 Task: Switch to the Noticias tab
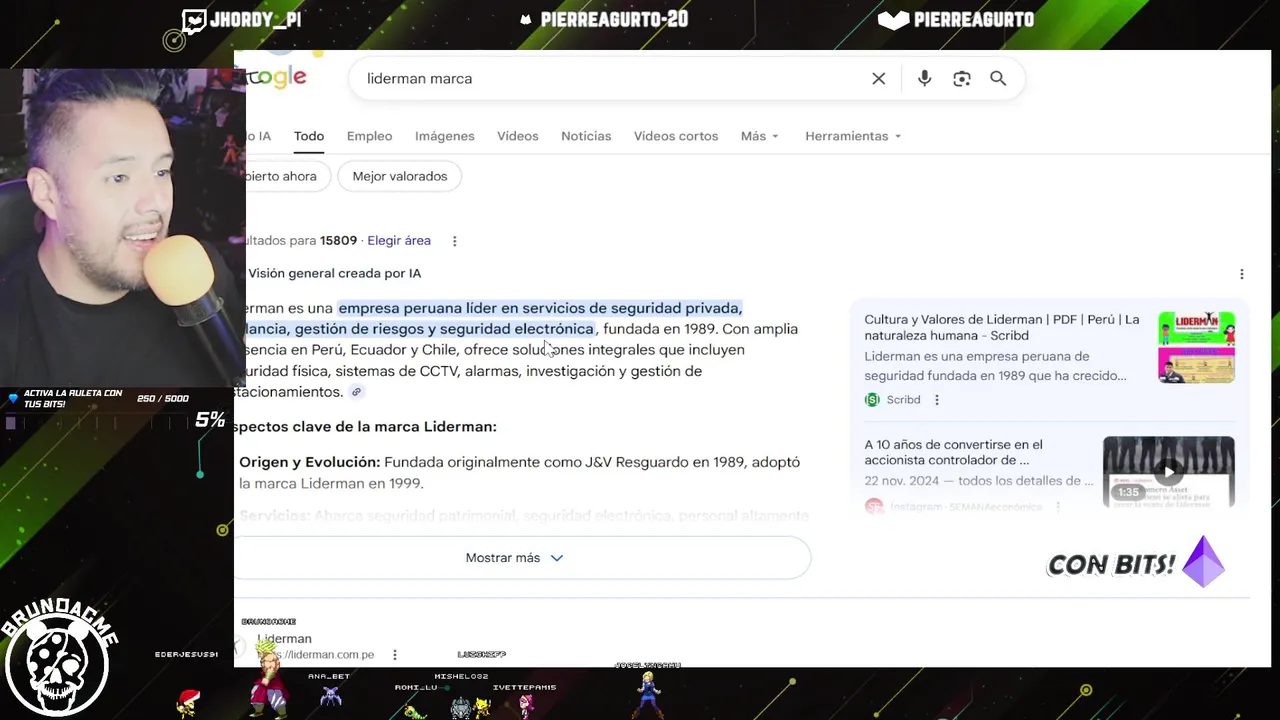[586, 136]
